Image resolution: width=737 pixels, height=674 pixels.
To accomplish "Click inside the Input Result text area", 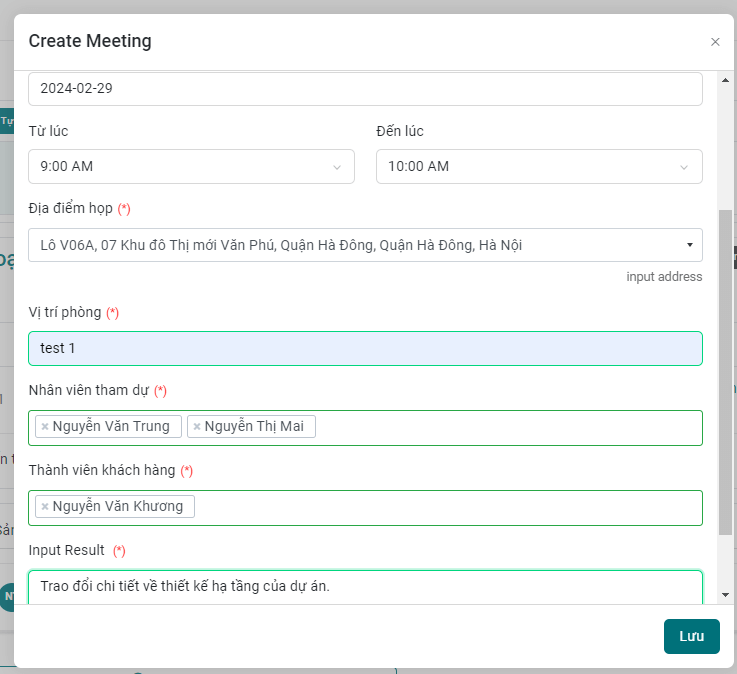I will coord(365,587).
